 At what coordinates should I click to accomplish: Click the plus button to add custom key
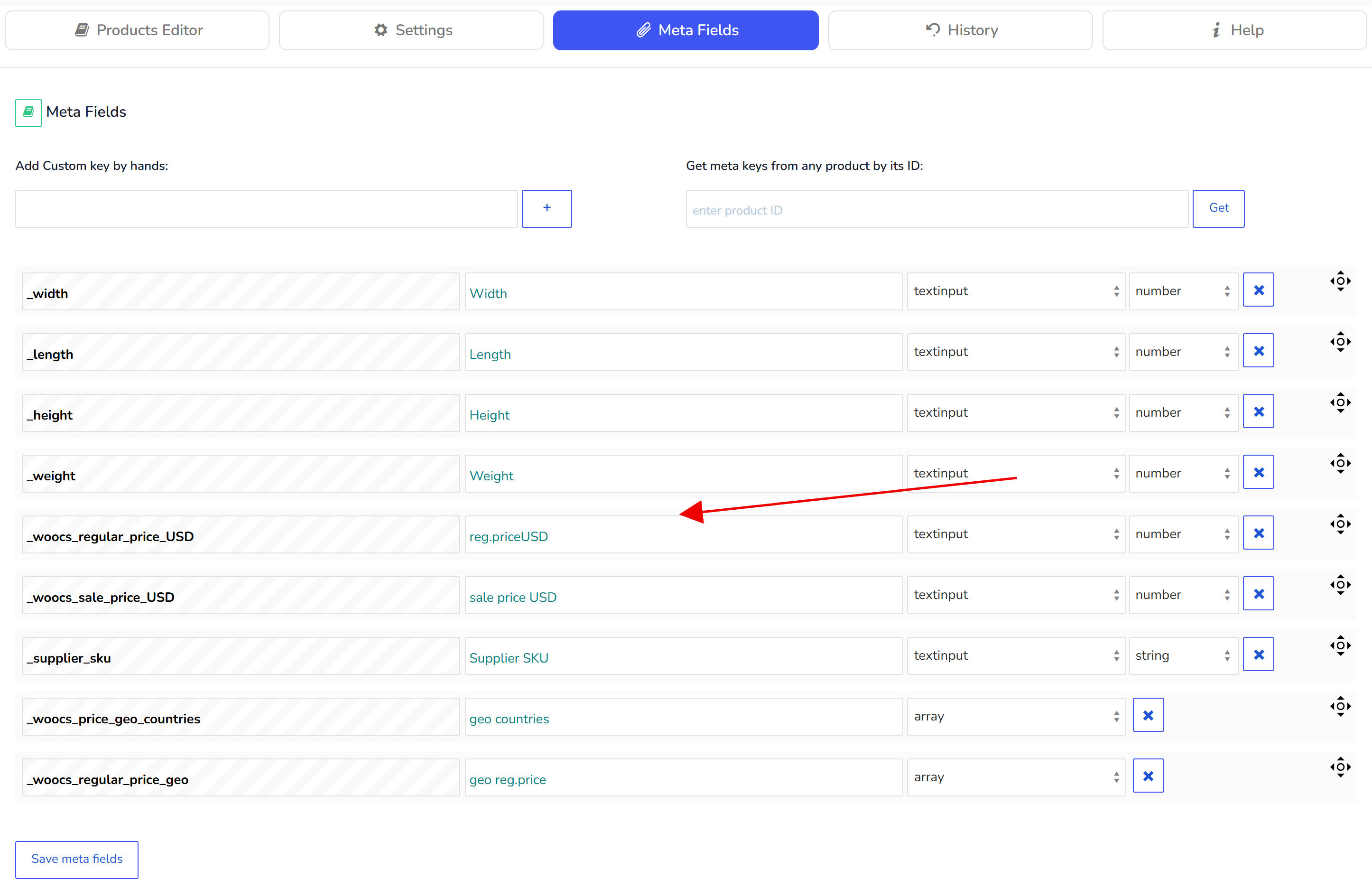[547, 208]
